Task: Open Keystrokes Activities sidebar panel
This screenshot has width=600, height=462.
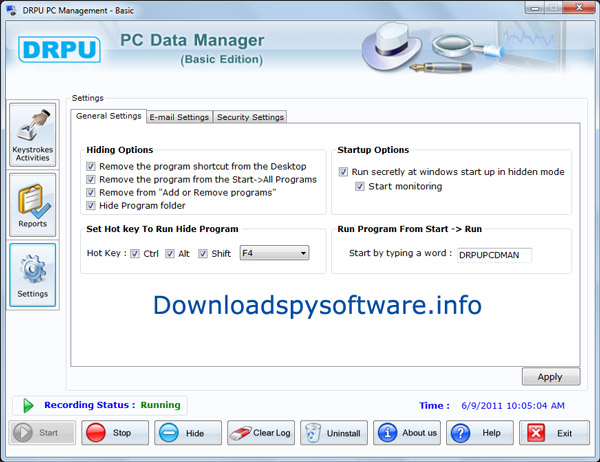Action: pyautogui.click(x=33, y=135)
